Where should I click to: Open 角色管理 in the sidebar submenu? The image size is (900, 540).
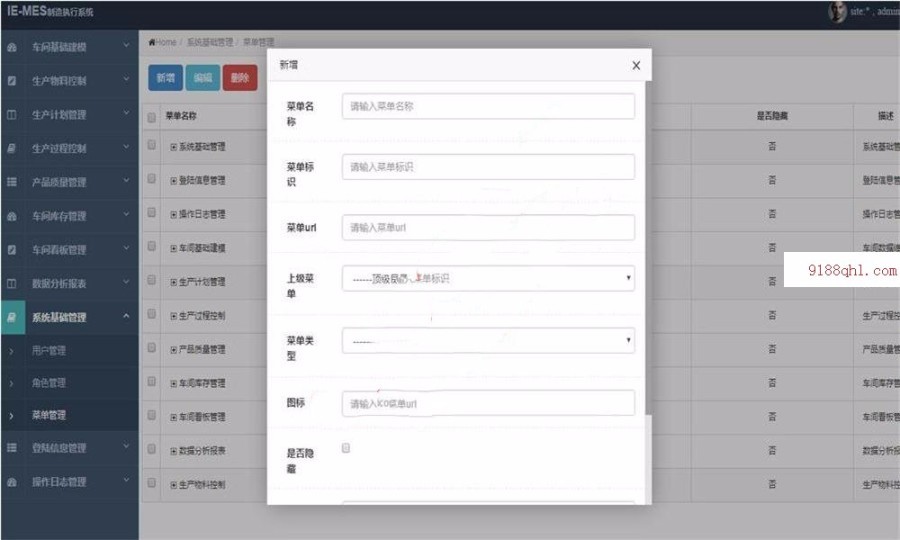[49, 383]
